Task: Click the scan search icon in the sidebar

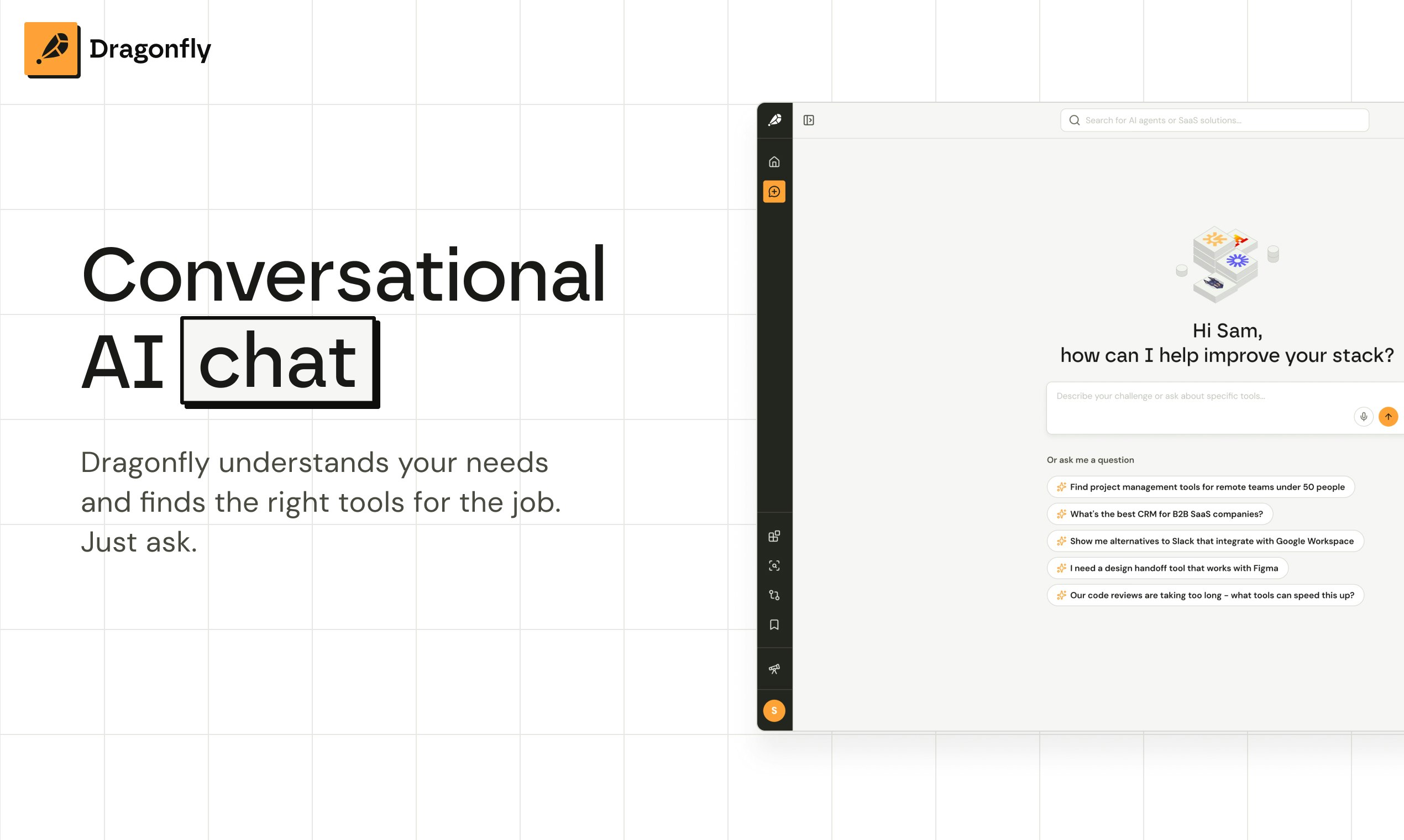Action: point(774,565)
